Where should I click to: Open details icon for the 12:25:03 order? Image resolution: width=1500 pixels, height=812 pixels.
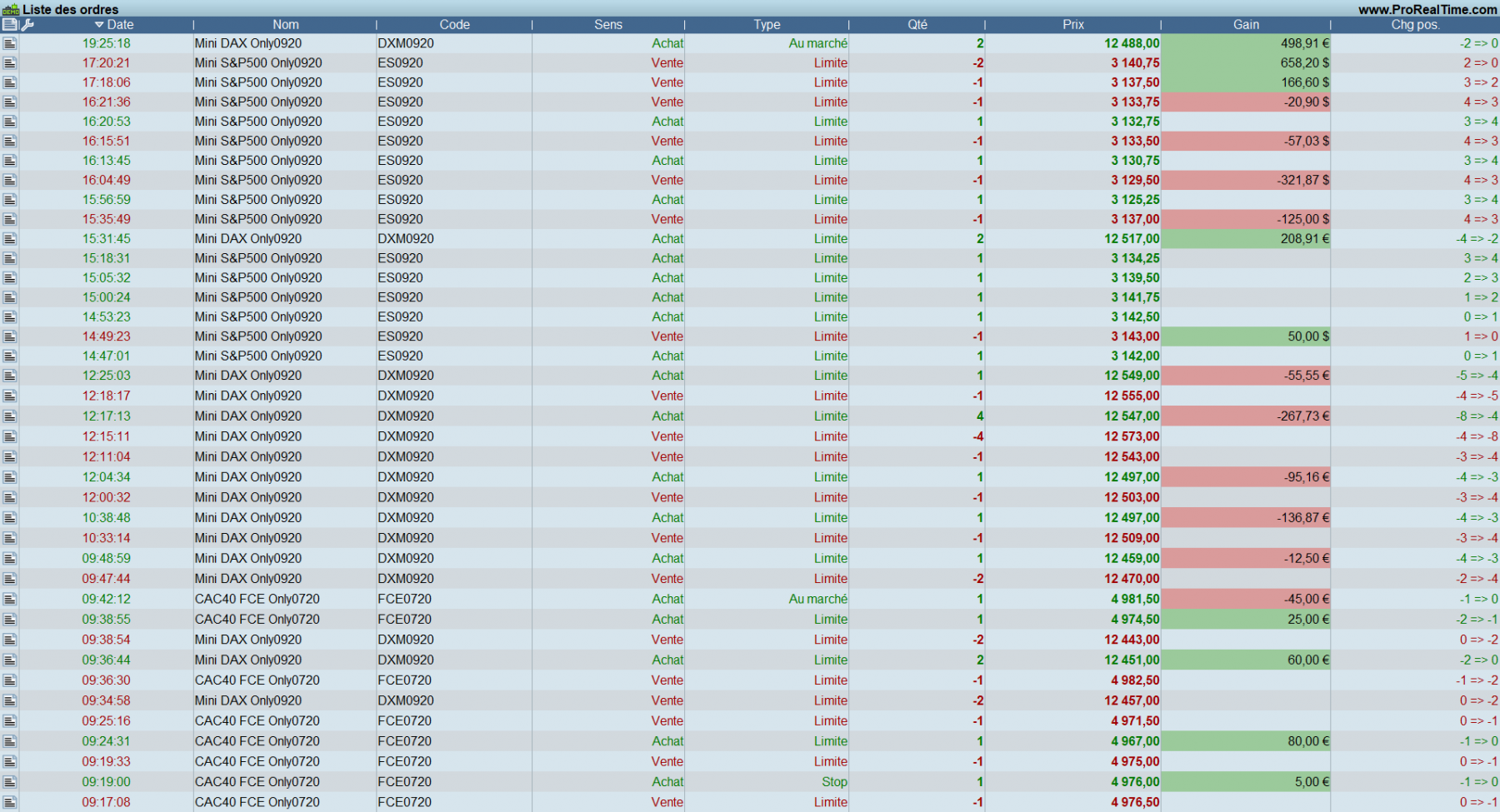(10, 376)
